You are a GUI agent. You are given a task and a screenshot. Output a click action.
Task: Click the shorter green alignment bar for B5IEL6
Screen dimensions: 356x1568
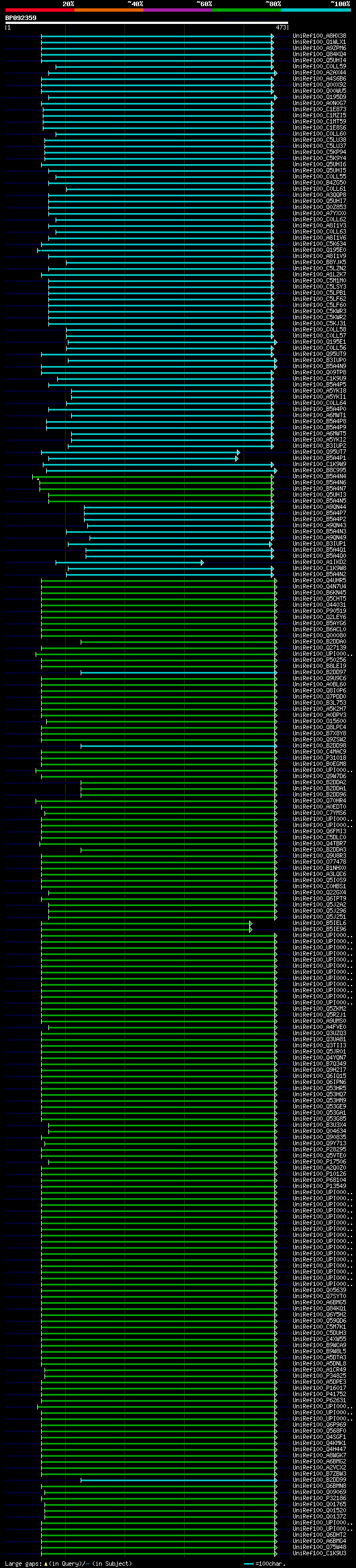[x=146, y=923]
